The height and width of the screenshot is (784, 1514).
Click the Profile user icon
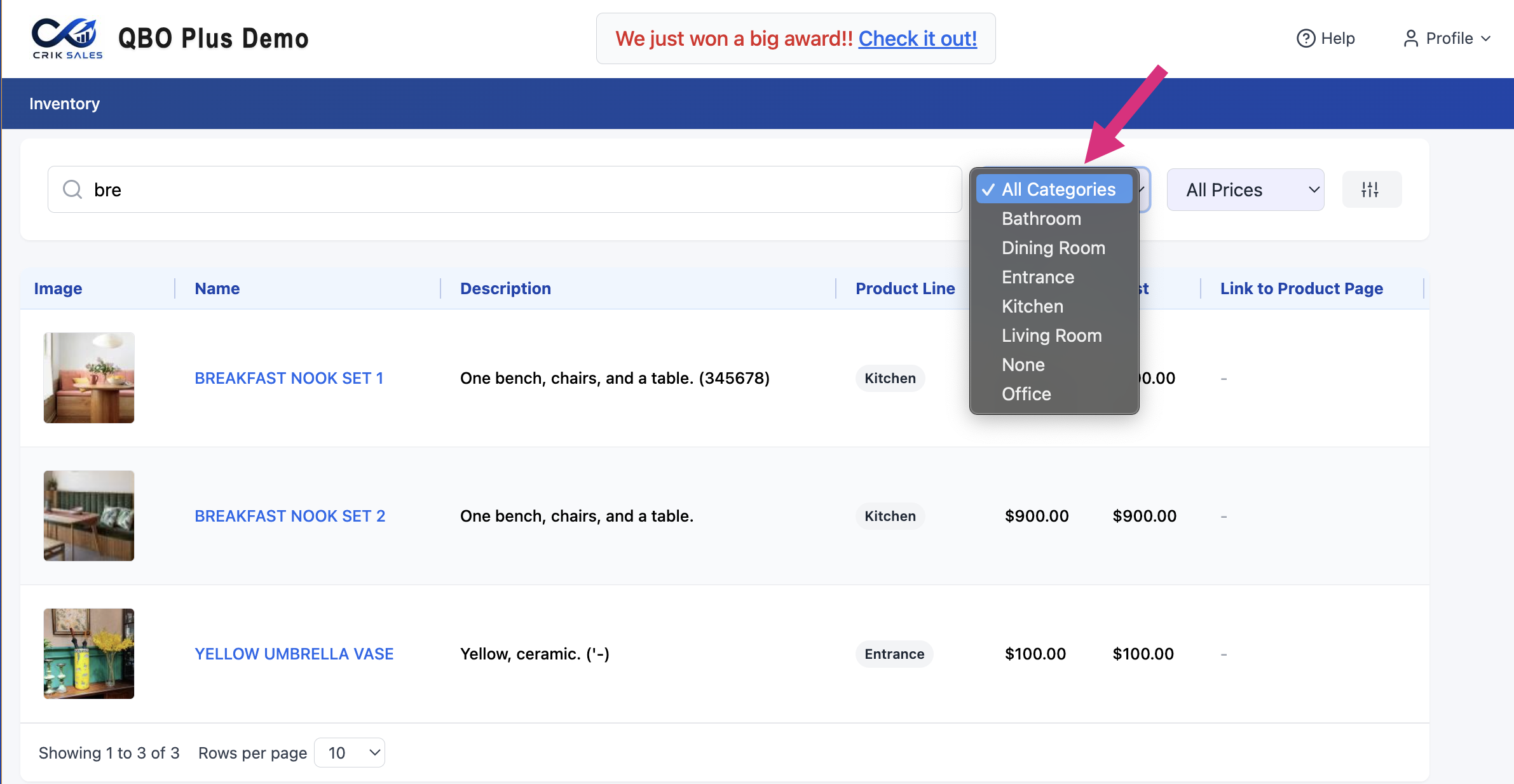[1410, 39]
